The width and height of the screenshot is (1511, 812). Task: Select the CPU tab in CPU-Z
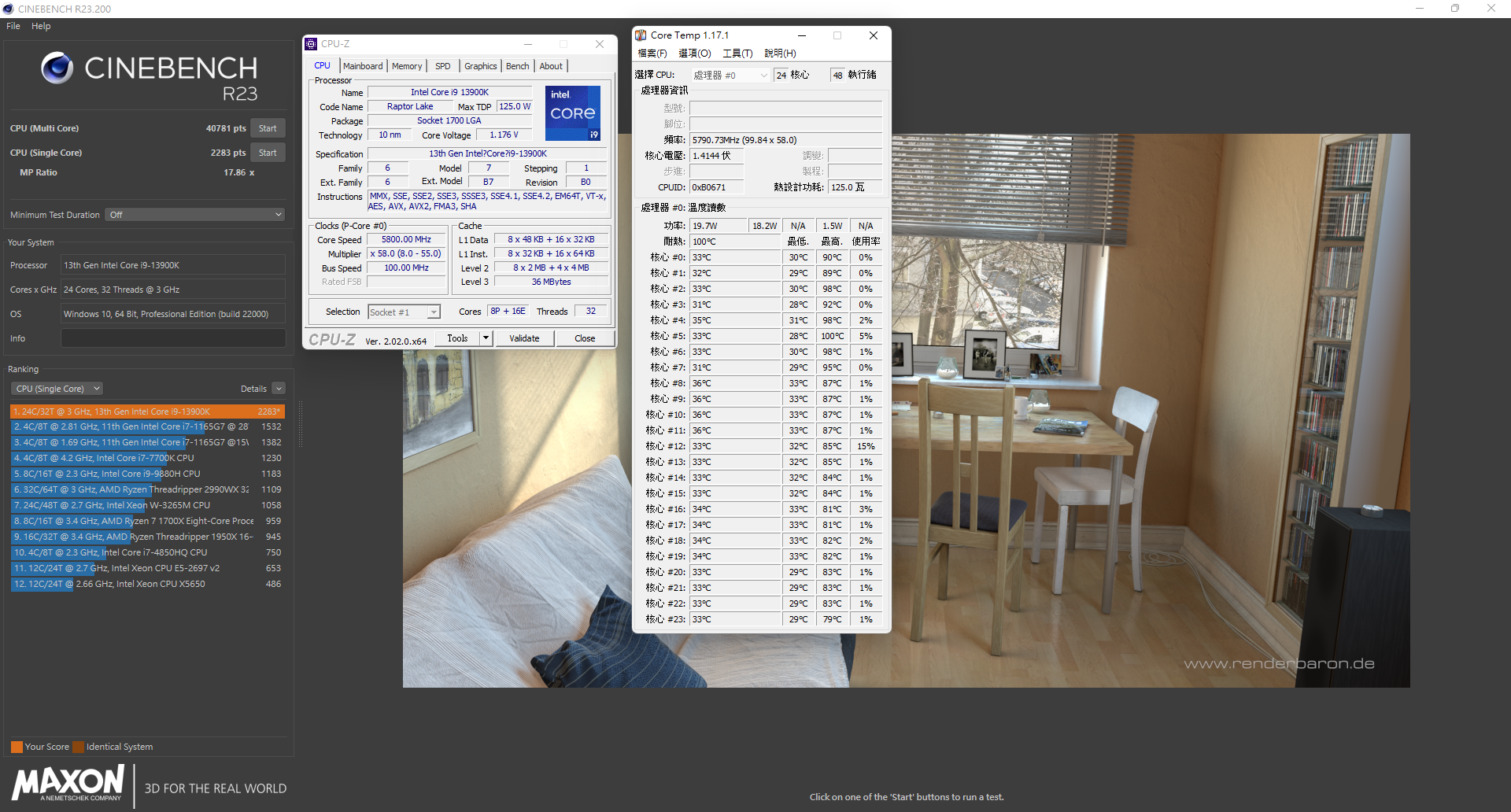click(x=323, y=65)
